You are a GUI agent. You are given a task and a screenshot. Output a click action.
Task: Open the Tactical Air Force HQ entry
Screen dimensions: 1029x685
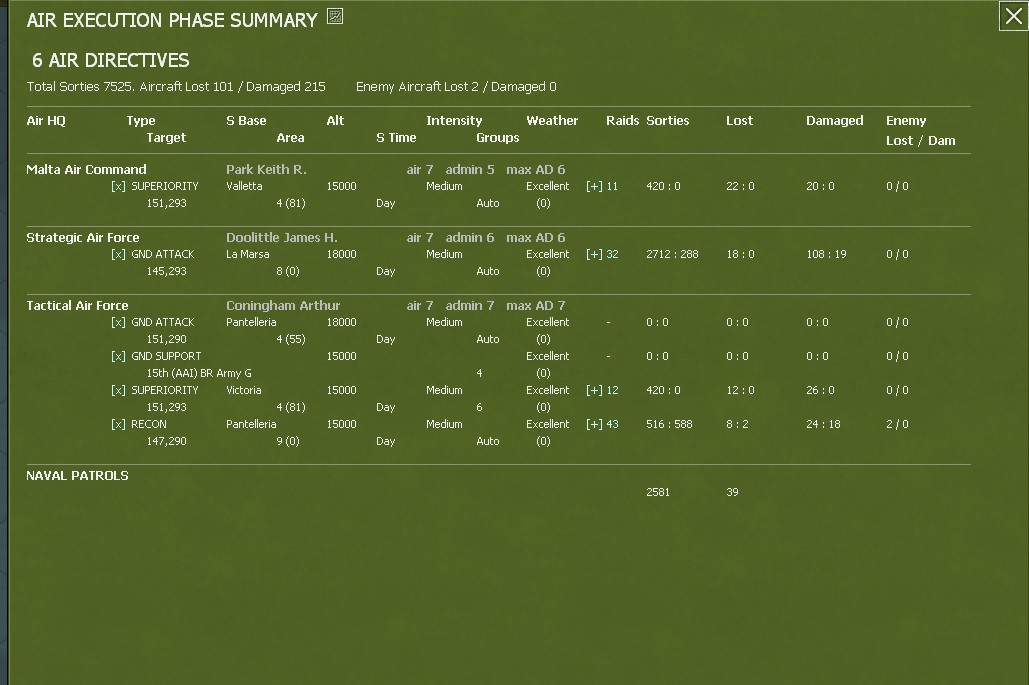click(77, 306)
